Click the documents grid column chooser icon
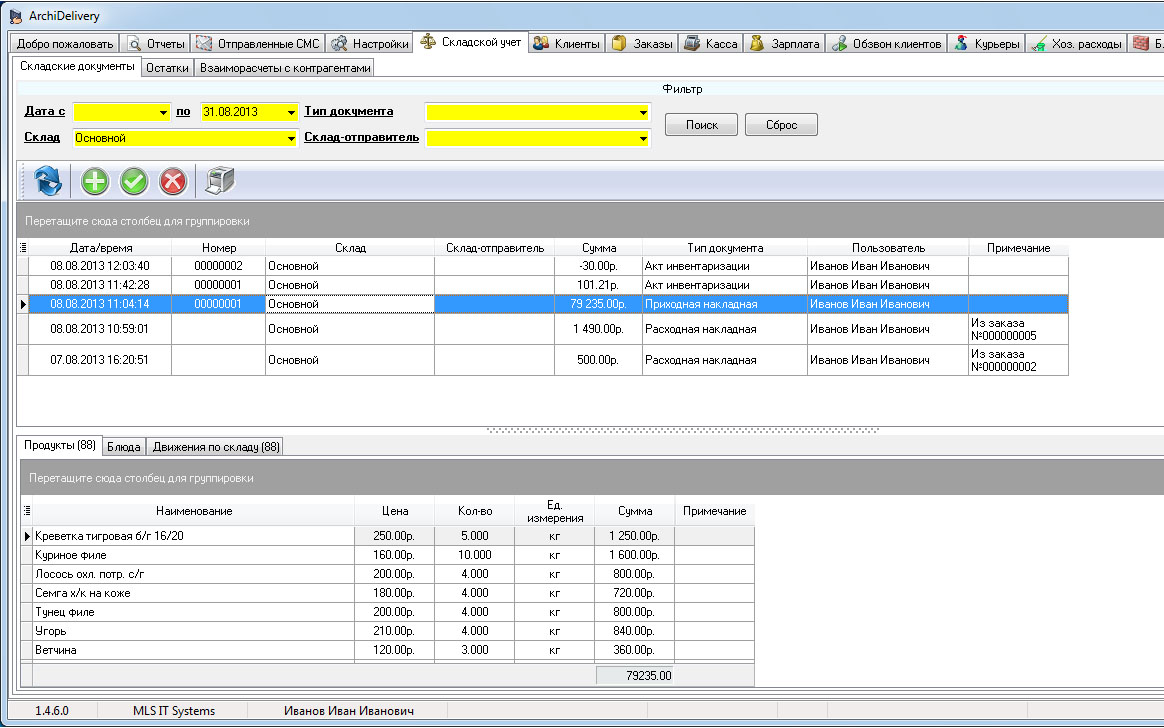This screenshot has width=1164, height=728. click(x=24, y=248)
